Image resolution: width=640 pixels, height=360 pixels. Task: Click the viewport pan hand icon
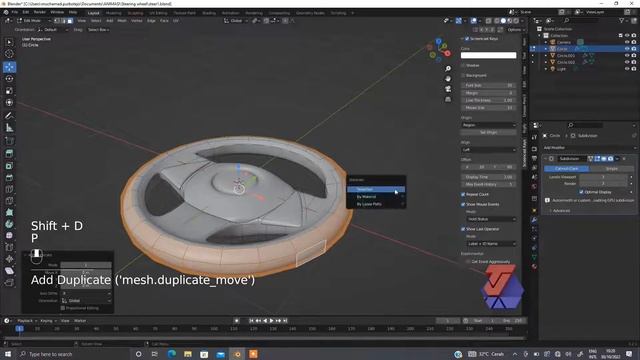(448, 79)
